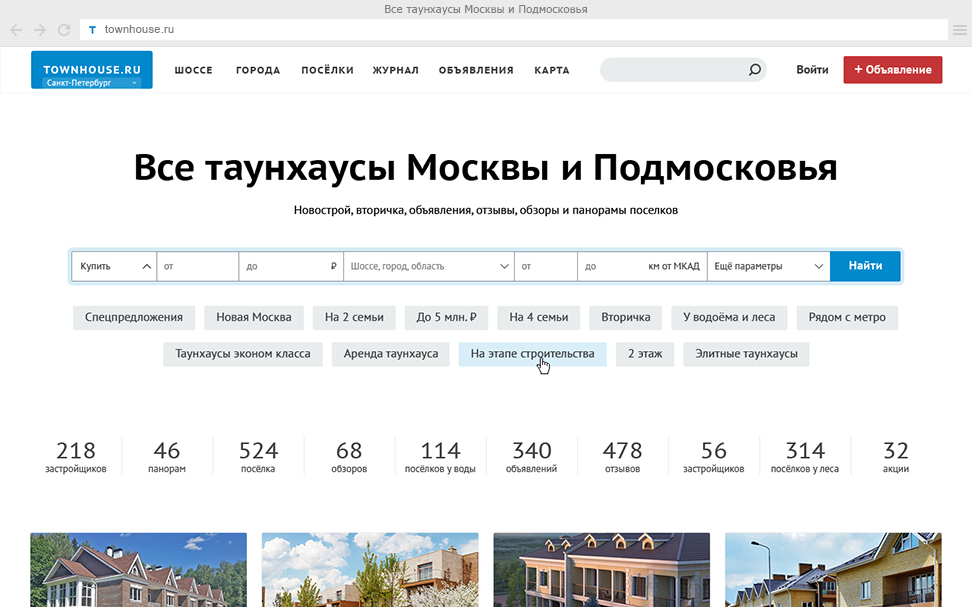The width and height of the screenshot is (972, 607).
Task: Go back with browser back arrow
Action: point(16,30)
